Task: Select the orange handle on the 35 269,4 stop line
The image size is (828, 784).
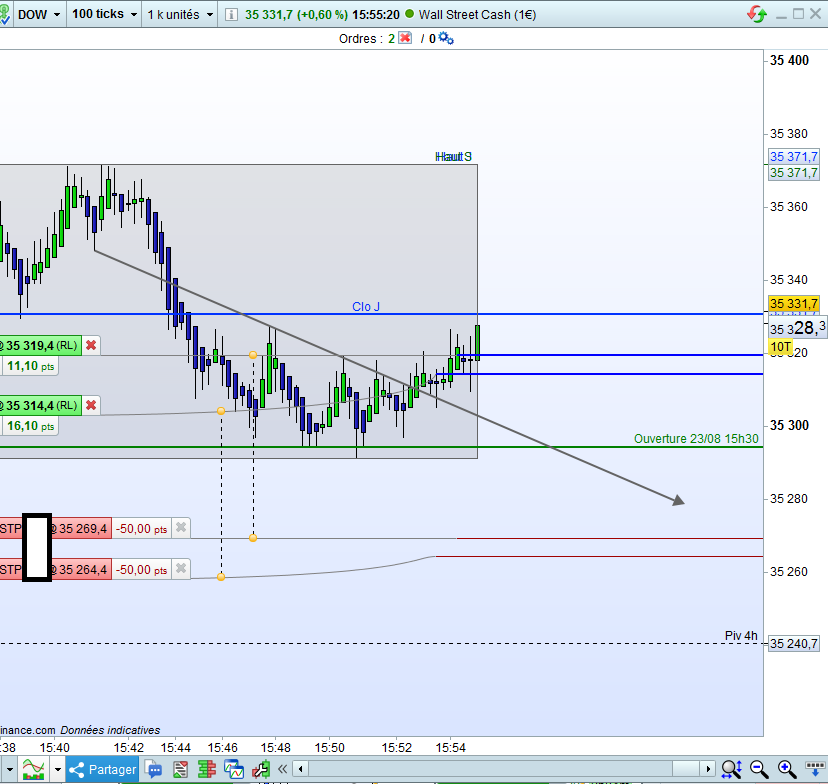Action: [253, 538]
